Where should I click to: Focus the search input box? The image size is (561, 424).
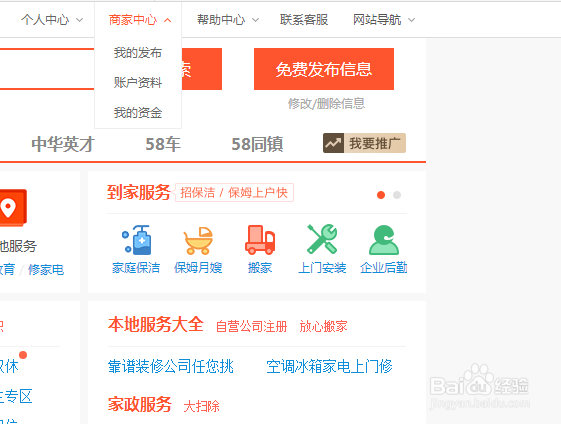pos(47,69)
